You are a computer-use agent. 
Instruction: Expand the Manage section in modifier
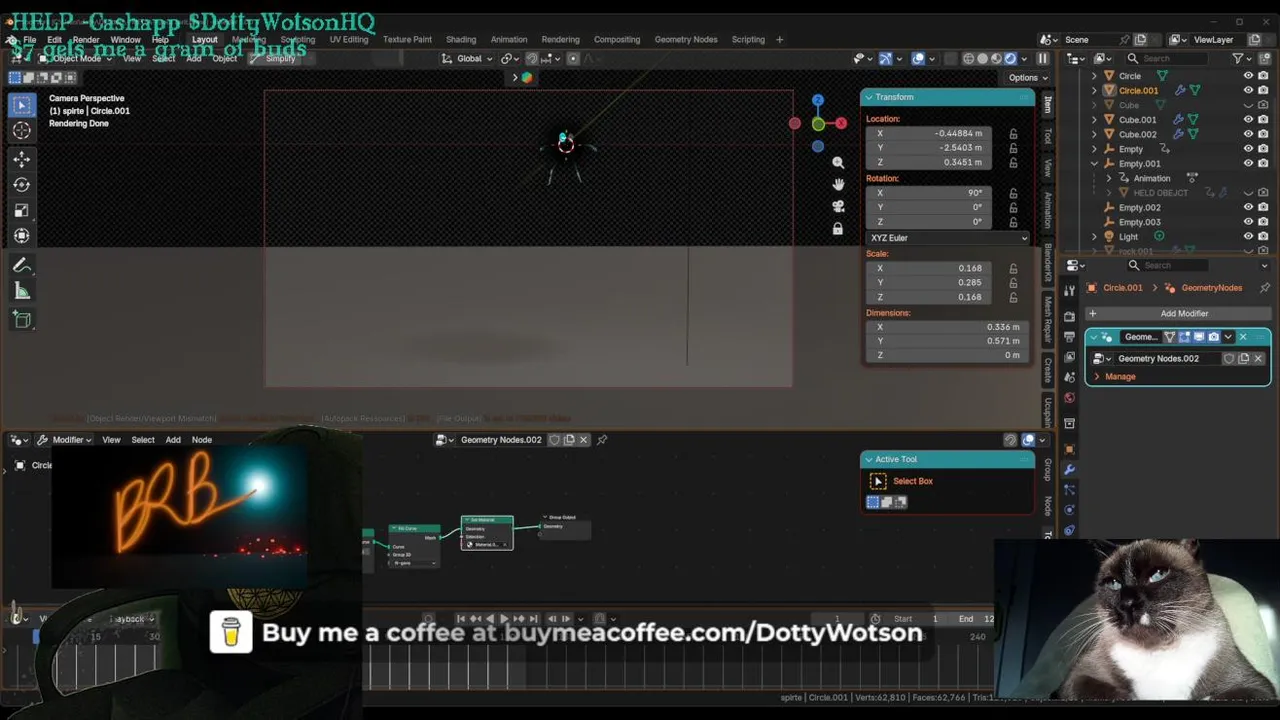coord(1120,377)
